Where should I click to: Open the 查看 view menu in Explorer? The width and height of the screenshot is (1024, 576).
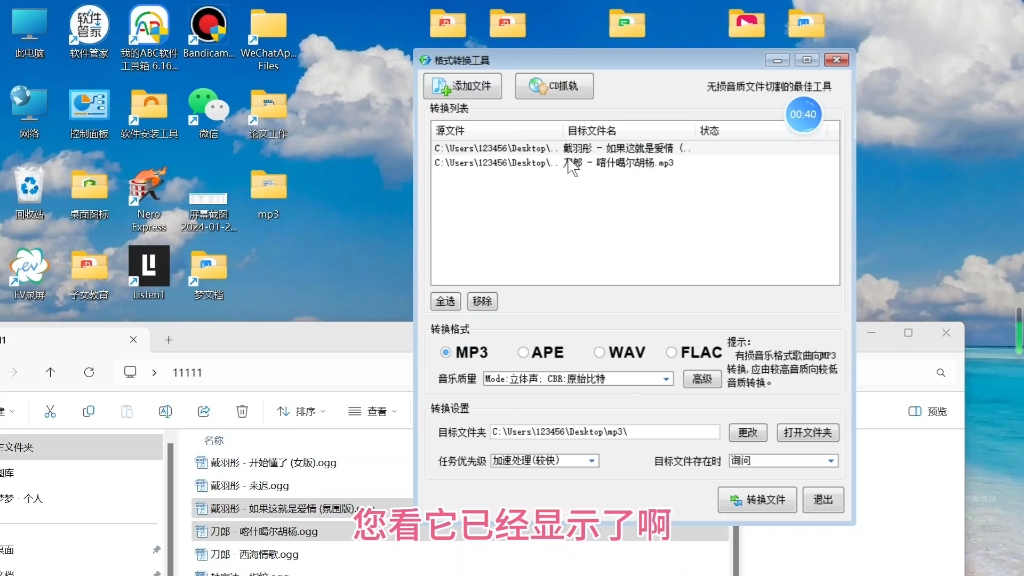tap(373, 411)
